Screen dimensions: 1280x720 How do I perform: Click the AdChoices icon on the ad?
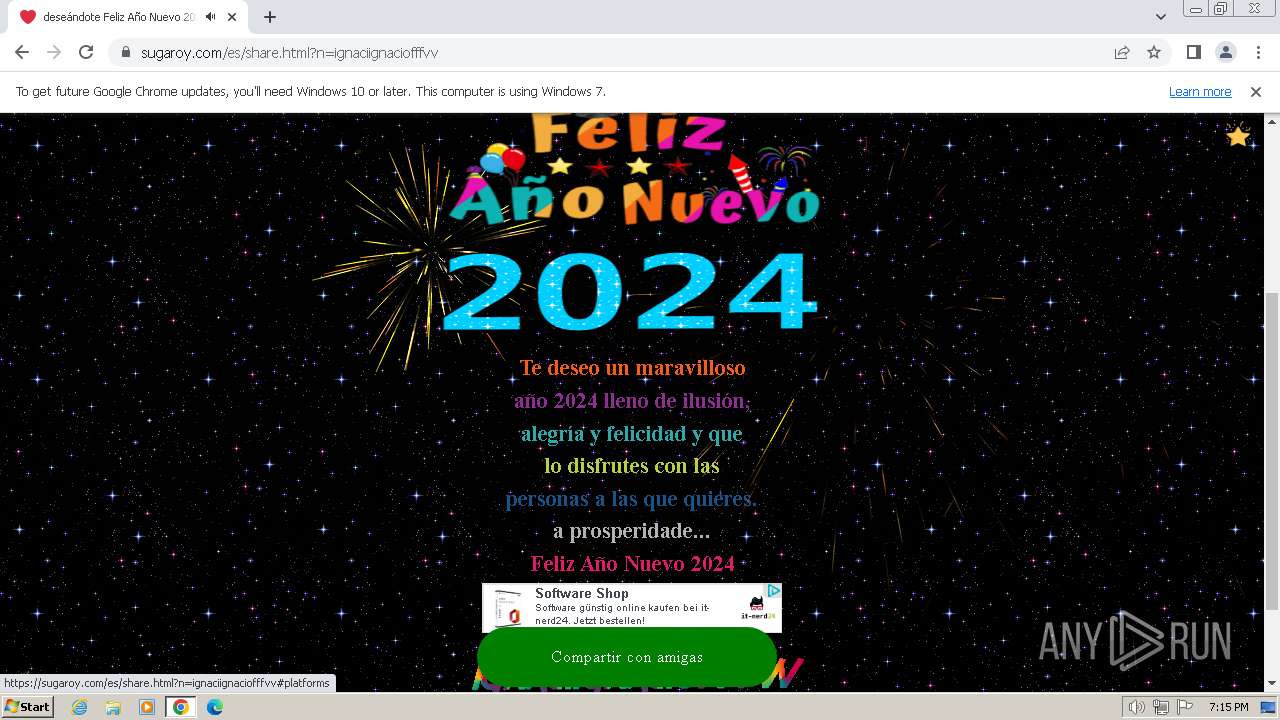[x=773, y=591]
